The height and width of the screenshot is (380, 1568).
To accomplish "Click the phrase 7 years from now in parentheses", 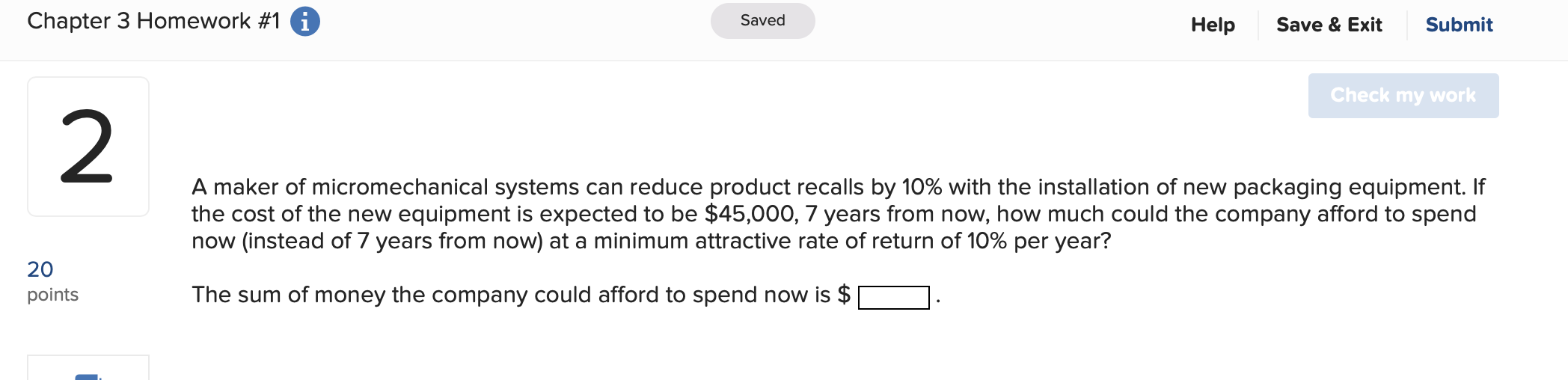I will (458, 241).
